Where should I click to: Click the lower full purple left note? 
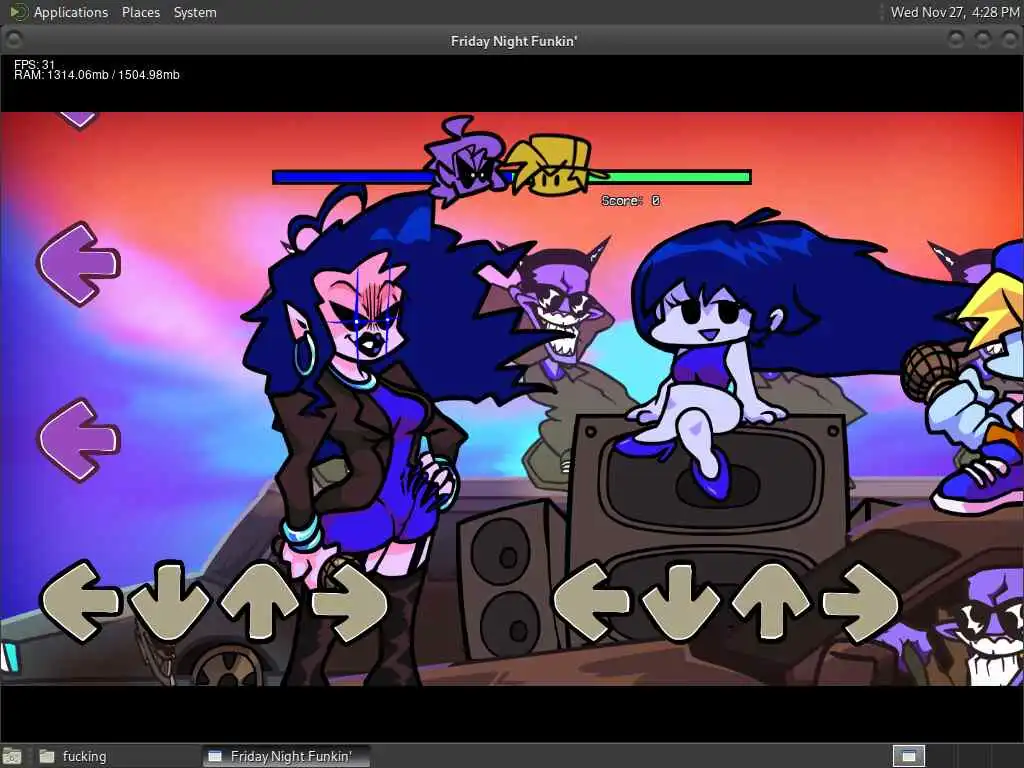[78, 441]
